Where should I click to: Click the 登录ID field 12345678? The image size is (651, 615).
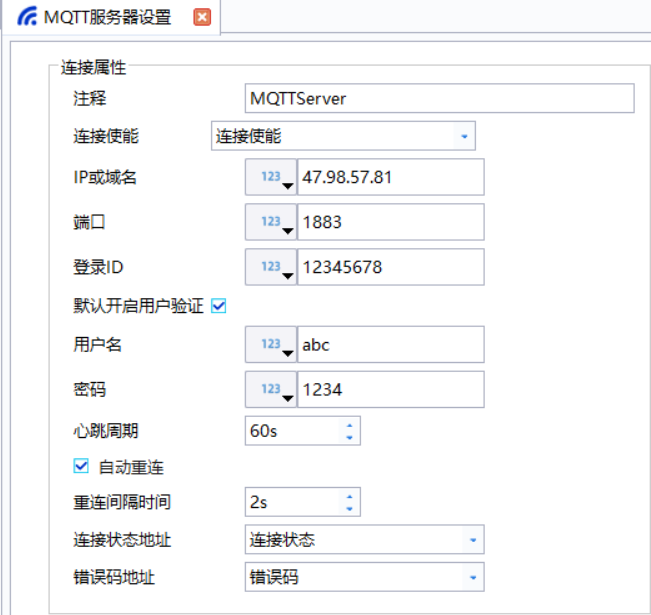click(391, 267)
